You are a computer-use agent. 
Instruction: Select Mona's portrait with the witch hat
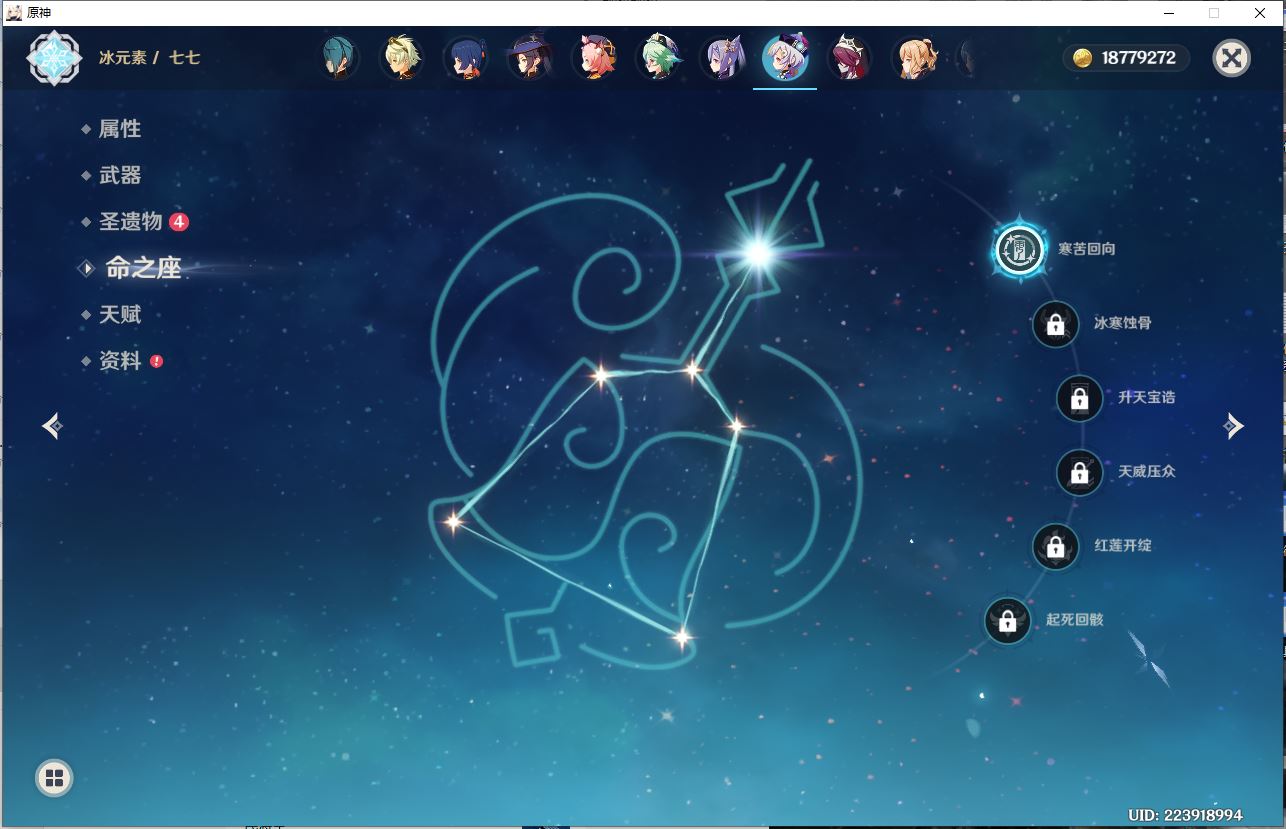530,58
